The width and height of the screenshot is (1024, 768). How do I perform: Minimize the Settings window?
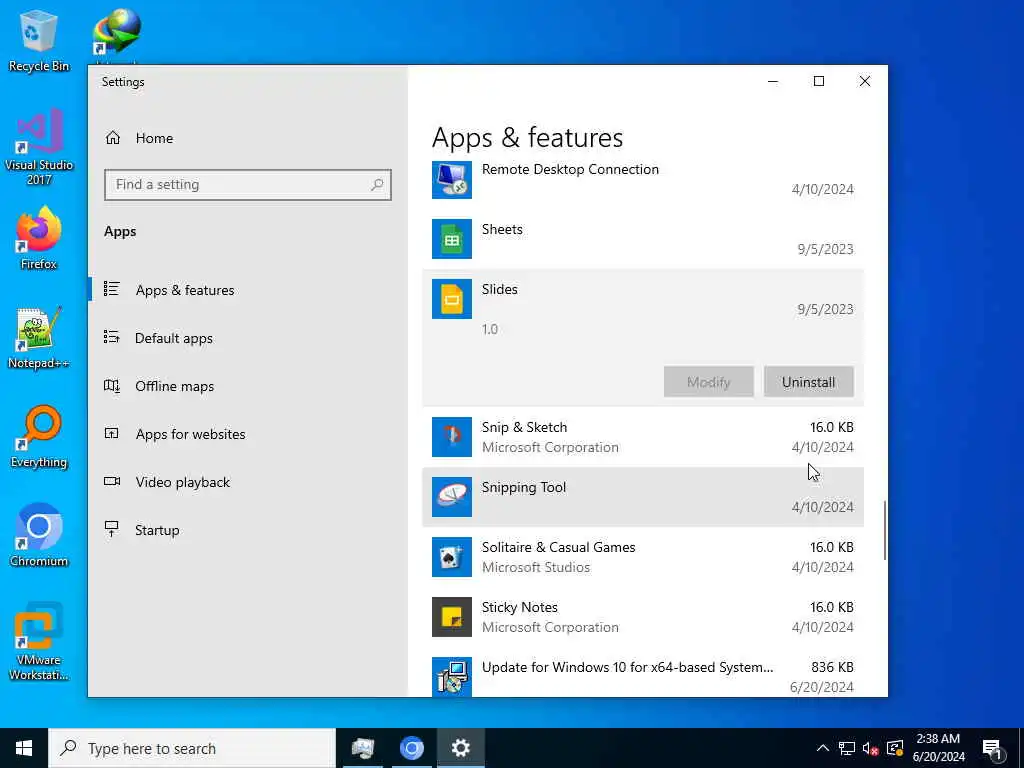pos(773,82)
